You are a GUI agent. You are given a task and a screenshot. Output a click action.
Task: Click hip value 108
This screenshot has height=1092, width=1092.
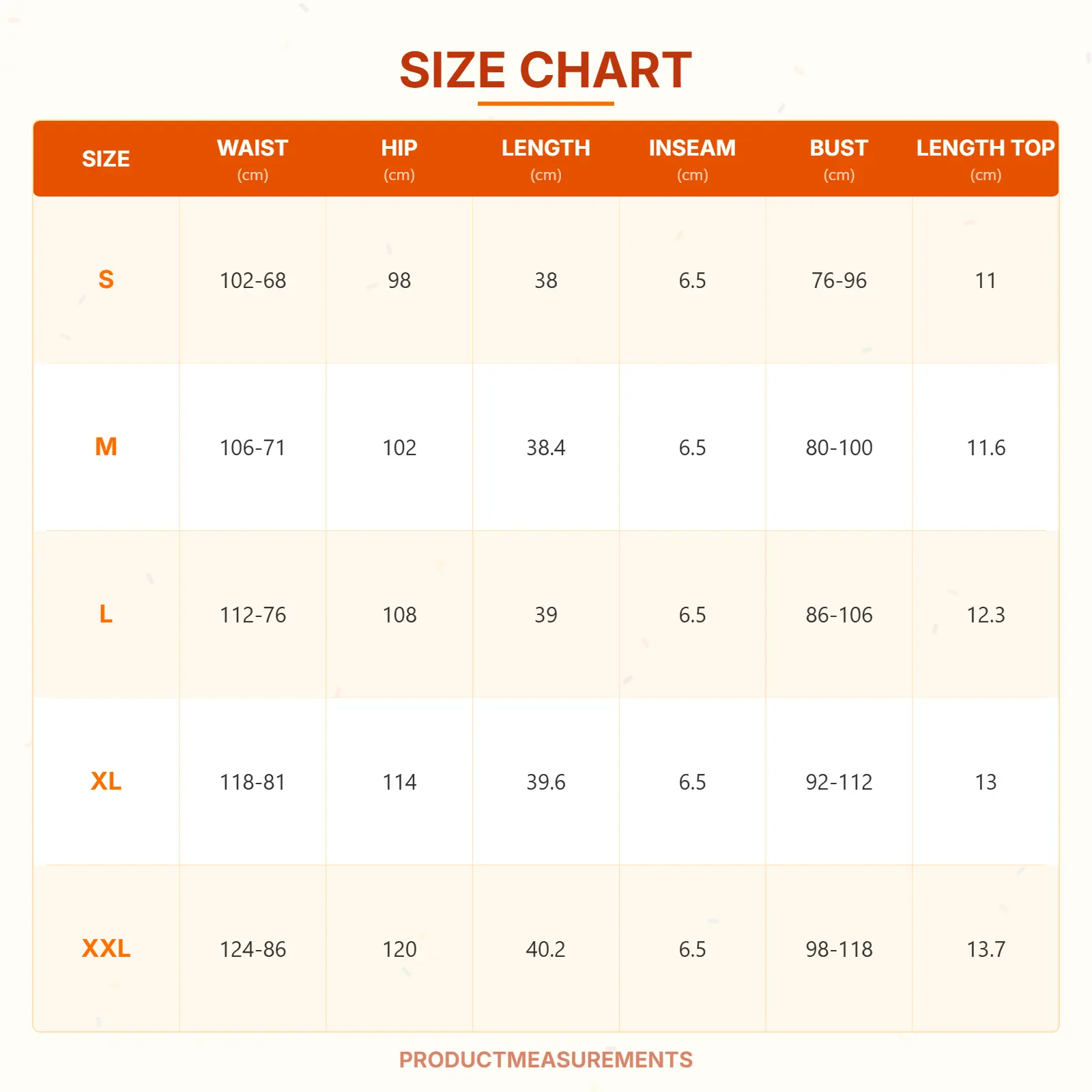tap(399, 615)
